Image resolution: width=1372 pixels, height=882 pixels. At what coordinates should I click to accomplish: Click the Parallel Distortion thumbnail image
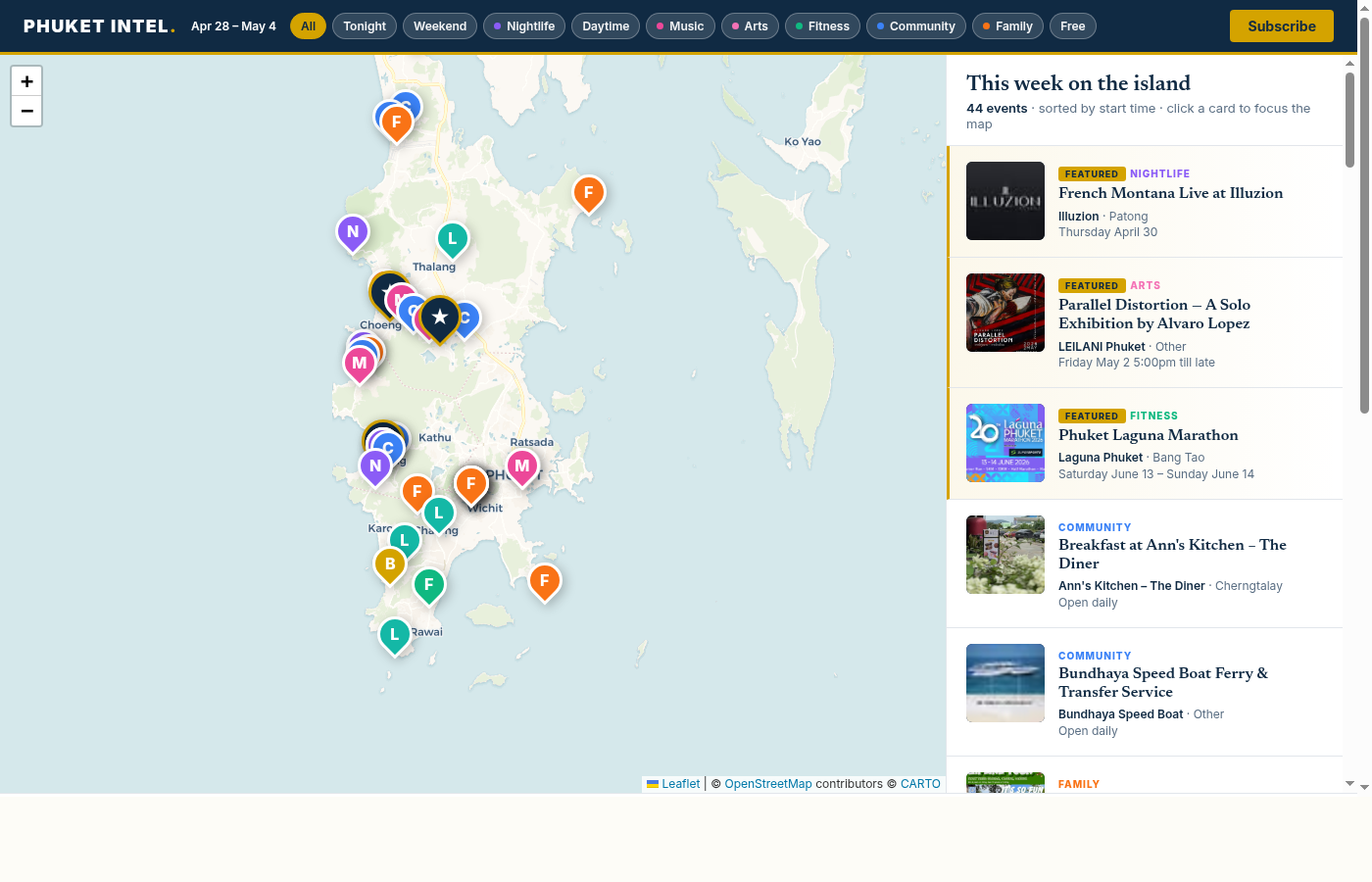(x=1005, y=313)
